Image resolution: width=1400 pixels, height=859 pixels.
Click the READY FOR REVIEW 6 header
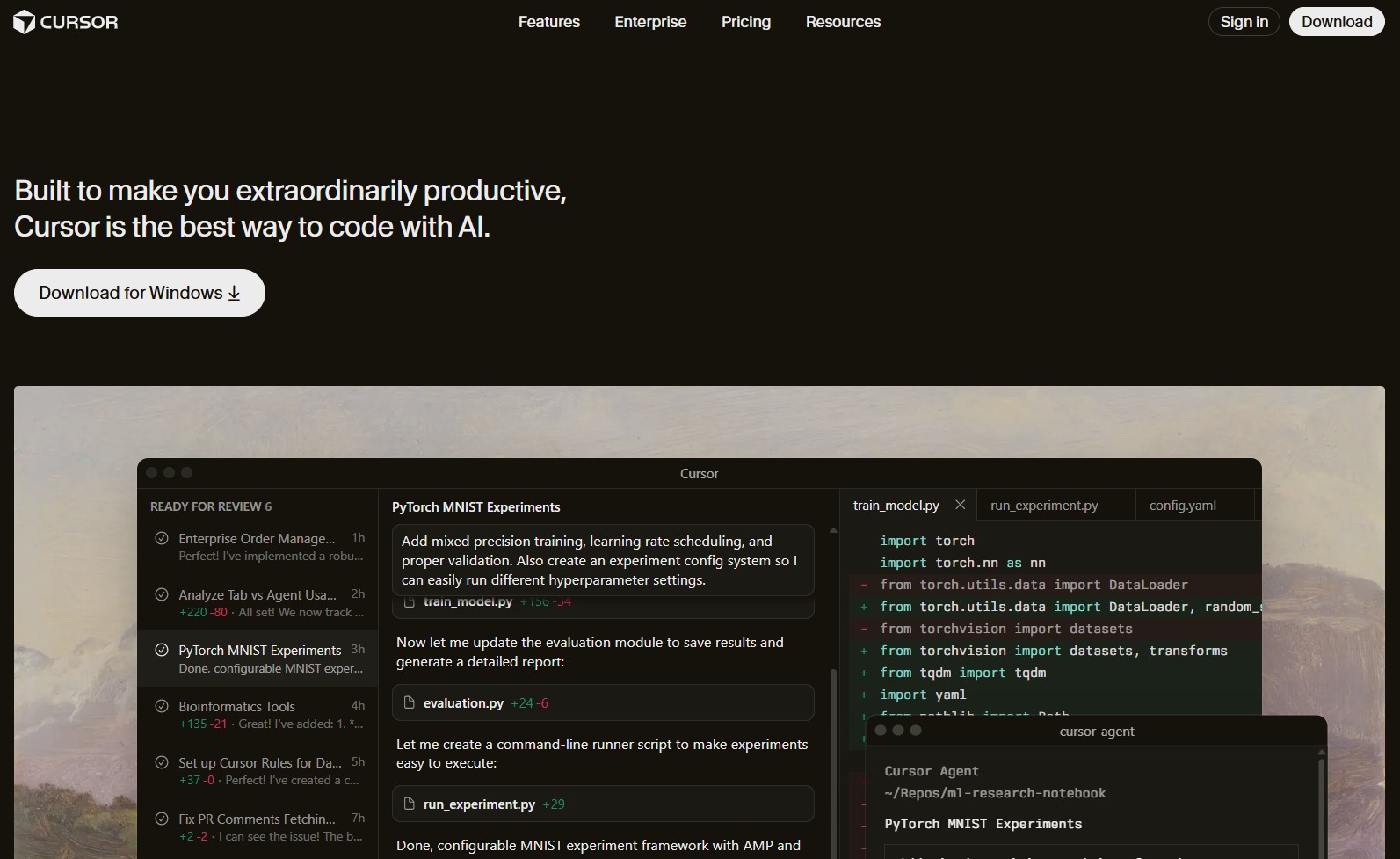coord(211,506)
